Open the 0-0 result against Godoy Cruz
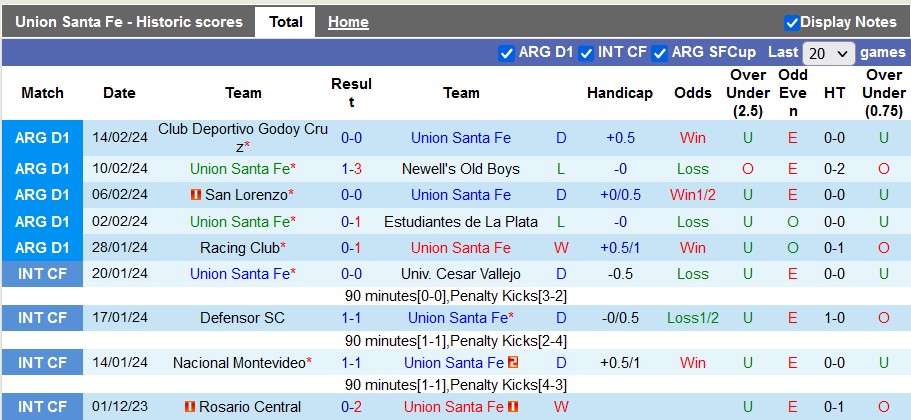Viewport: 911px width, 420px height. (351, 138)
